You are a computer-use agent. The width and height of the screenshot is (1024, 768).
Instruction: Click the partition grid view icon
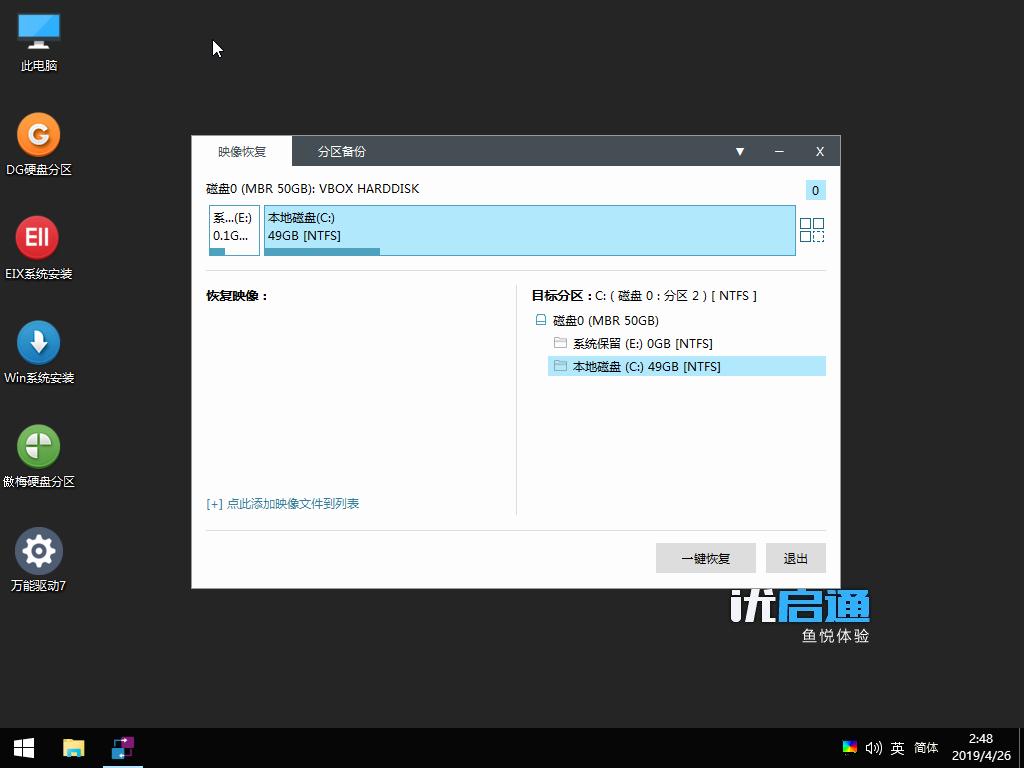coord(812,230)
